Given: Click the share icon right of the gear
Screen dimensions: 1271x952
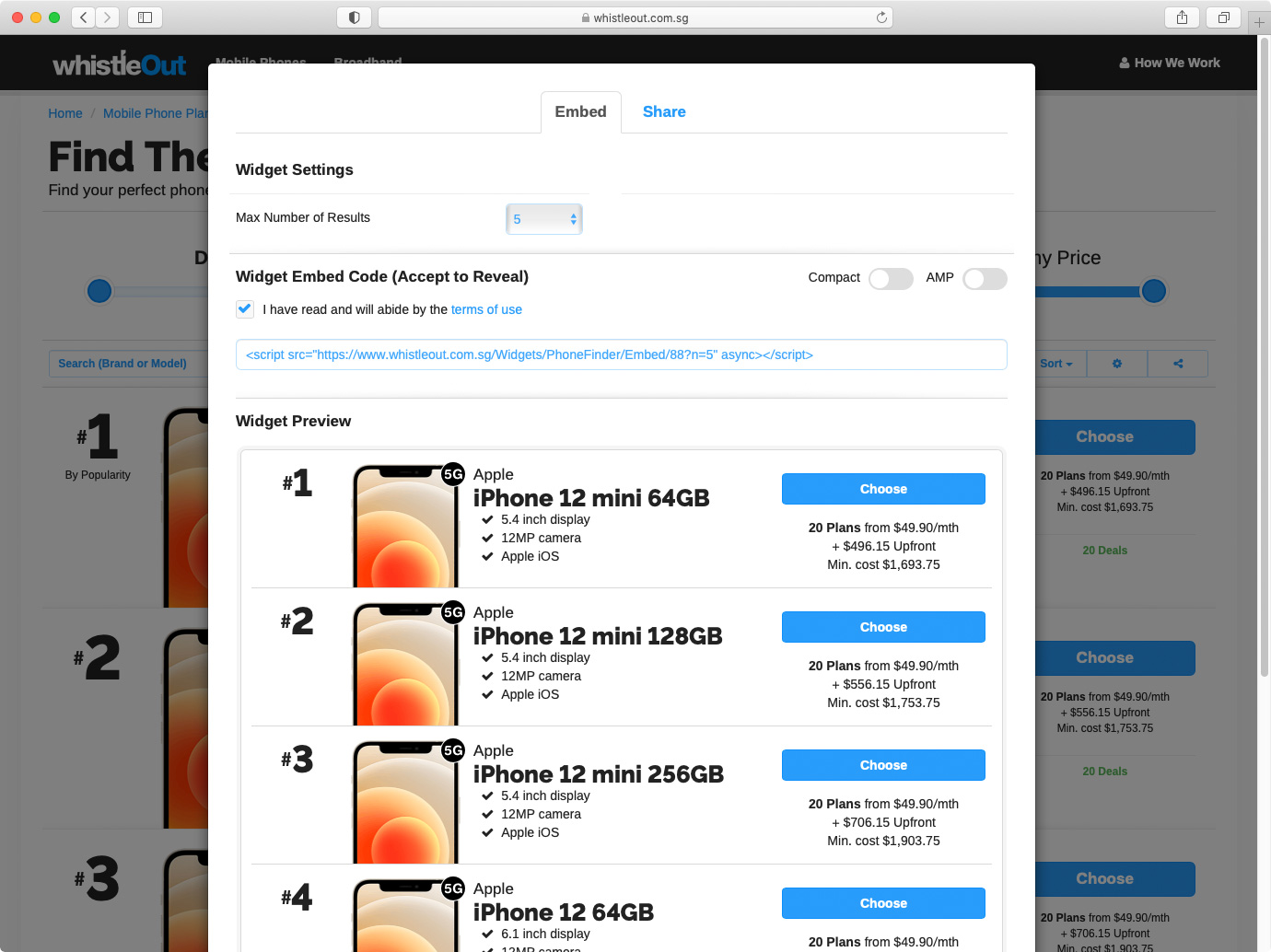Looking at the screenshot, I should pos(1177,364).
